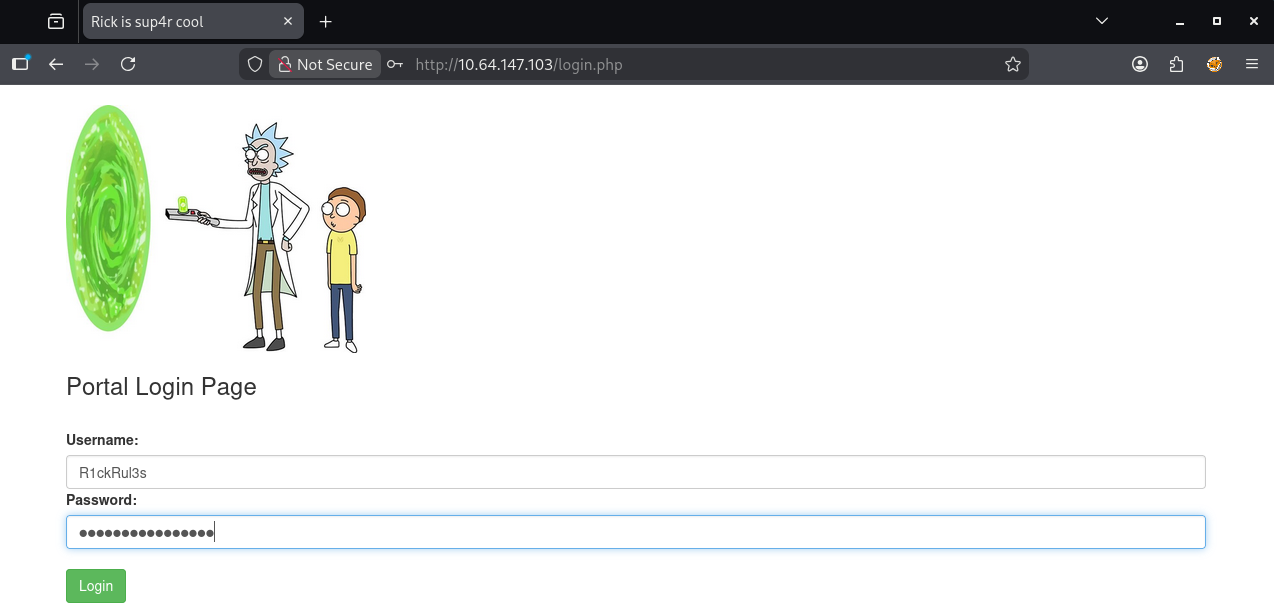The width and height of the screenshot is (1274, 613).
Task: Minimize the browser window
Action: click(x=1180, y=21)
